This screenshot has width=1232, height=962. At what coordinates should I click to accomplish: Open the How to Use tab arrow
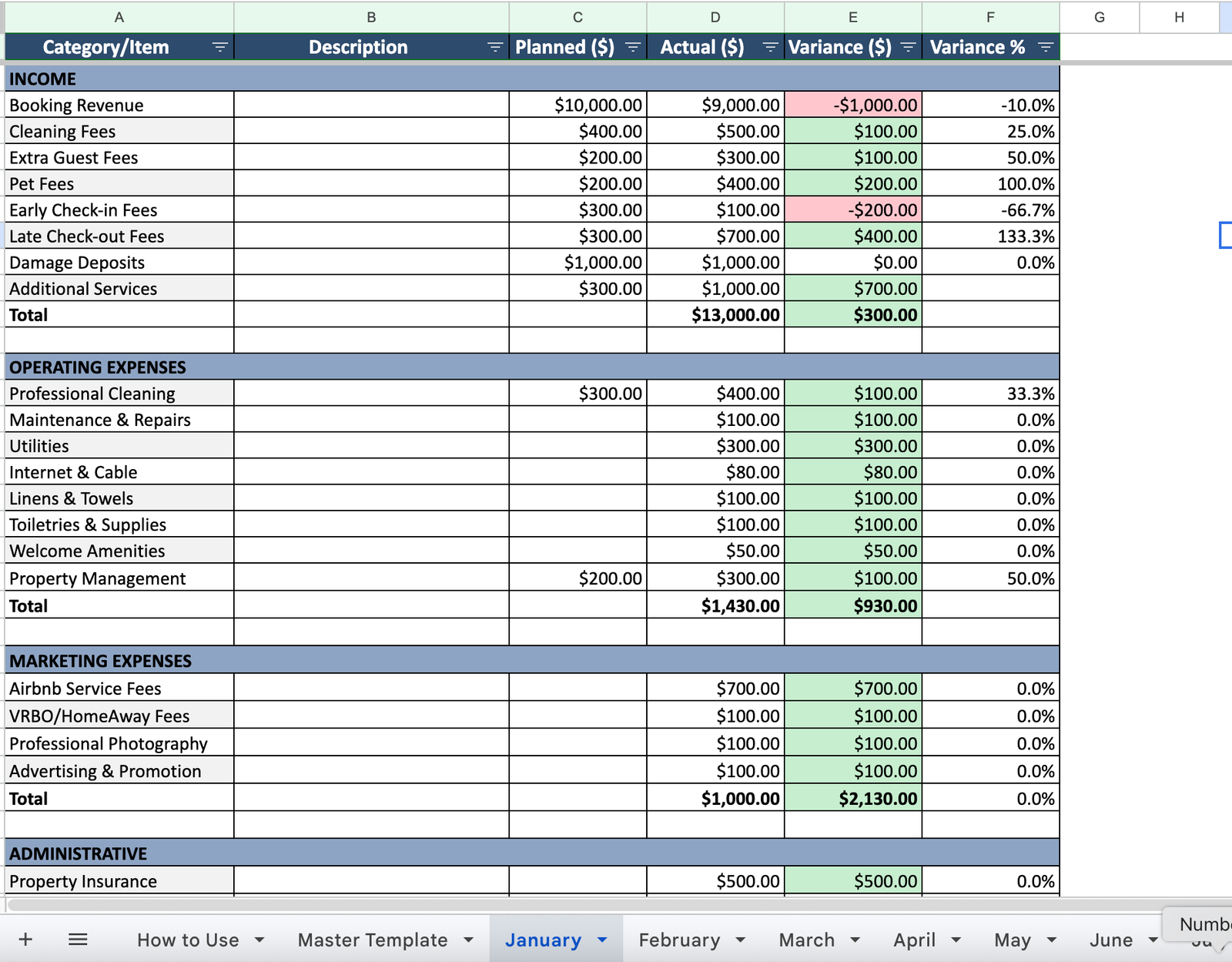(x=259, y=940)
